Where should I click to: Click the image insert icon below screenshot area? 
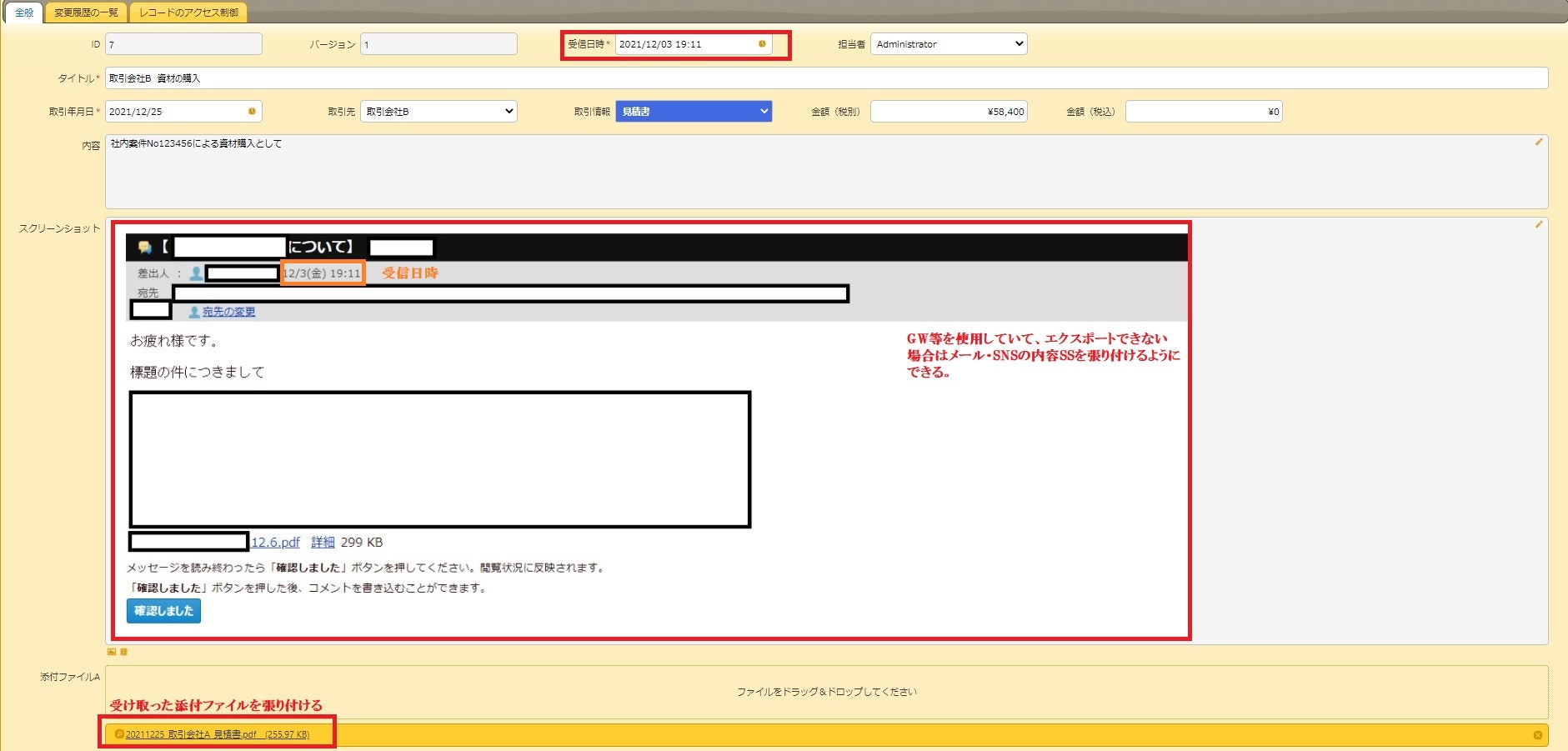112,652
